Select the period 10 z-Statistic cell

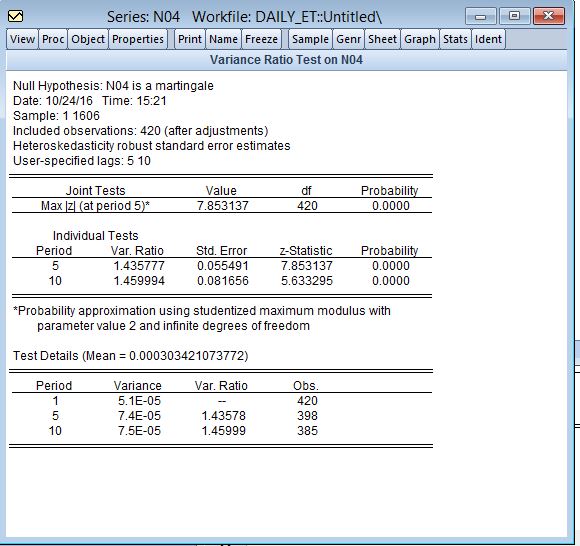point(307,281)
